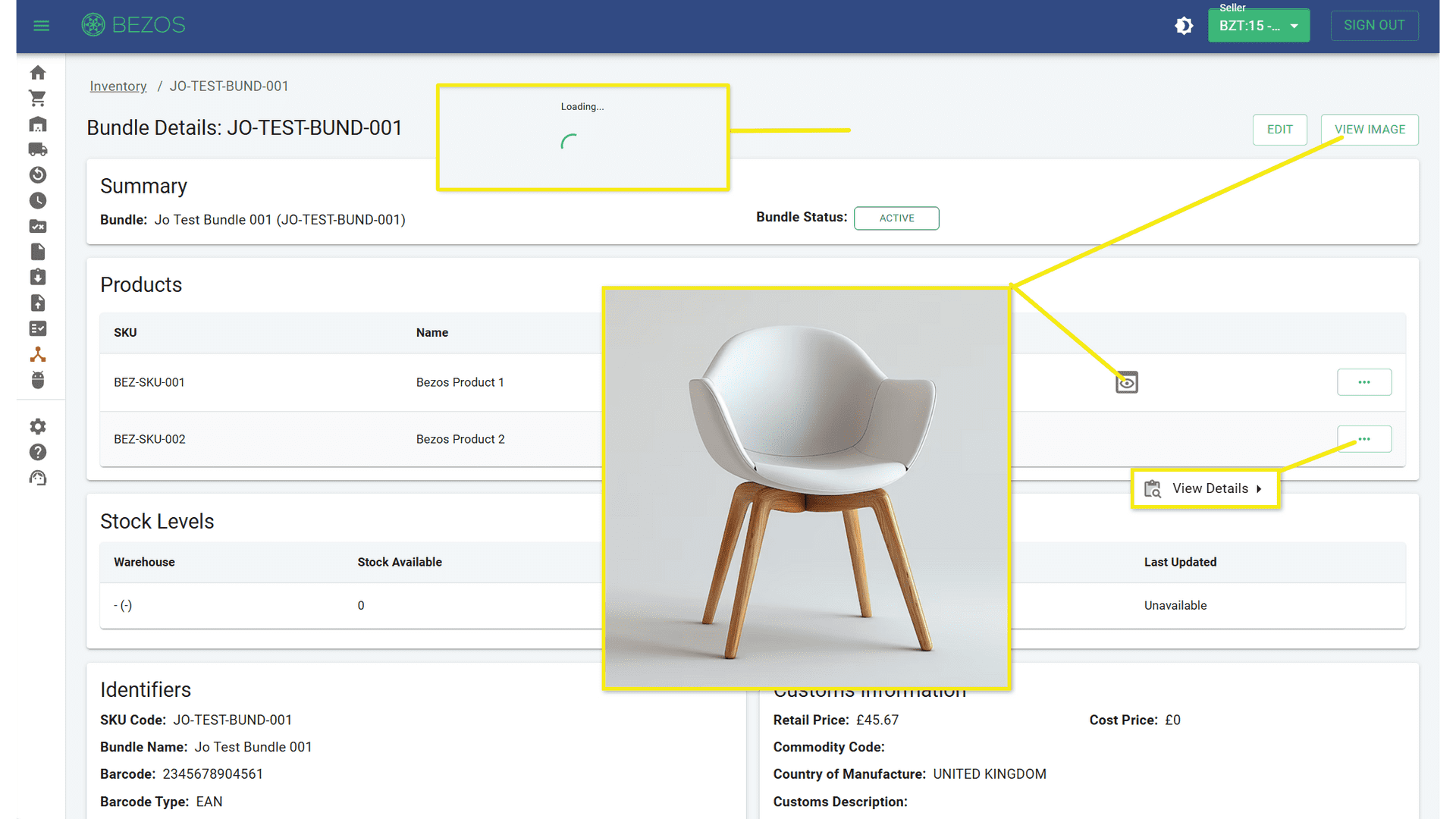This screenshot has width=1456, height=819.
Task: Expand the three-dot menu for BEZ-SKU-001
Action: (x=1364, y=381)
